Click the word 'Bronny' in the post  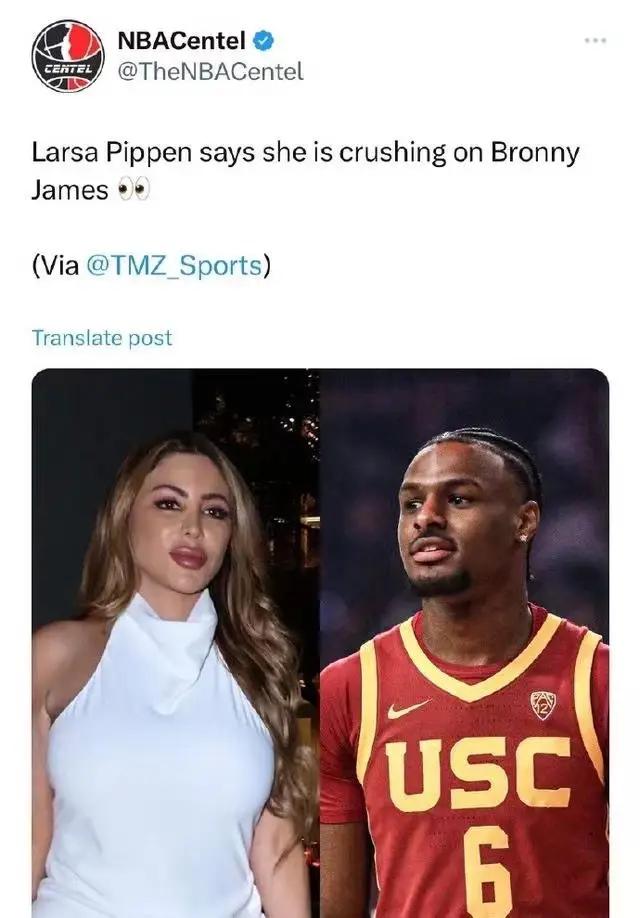[x=535, y=153]
